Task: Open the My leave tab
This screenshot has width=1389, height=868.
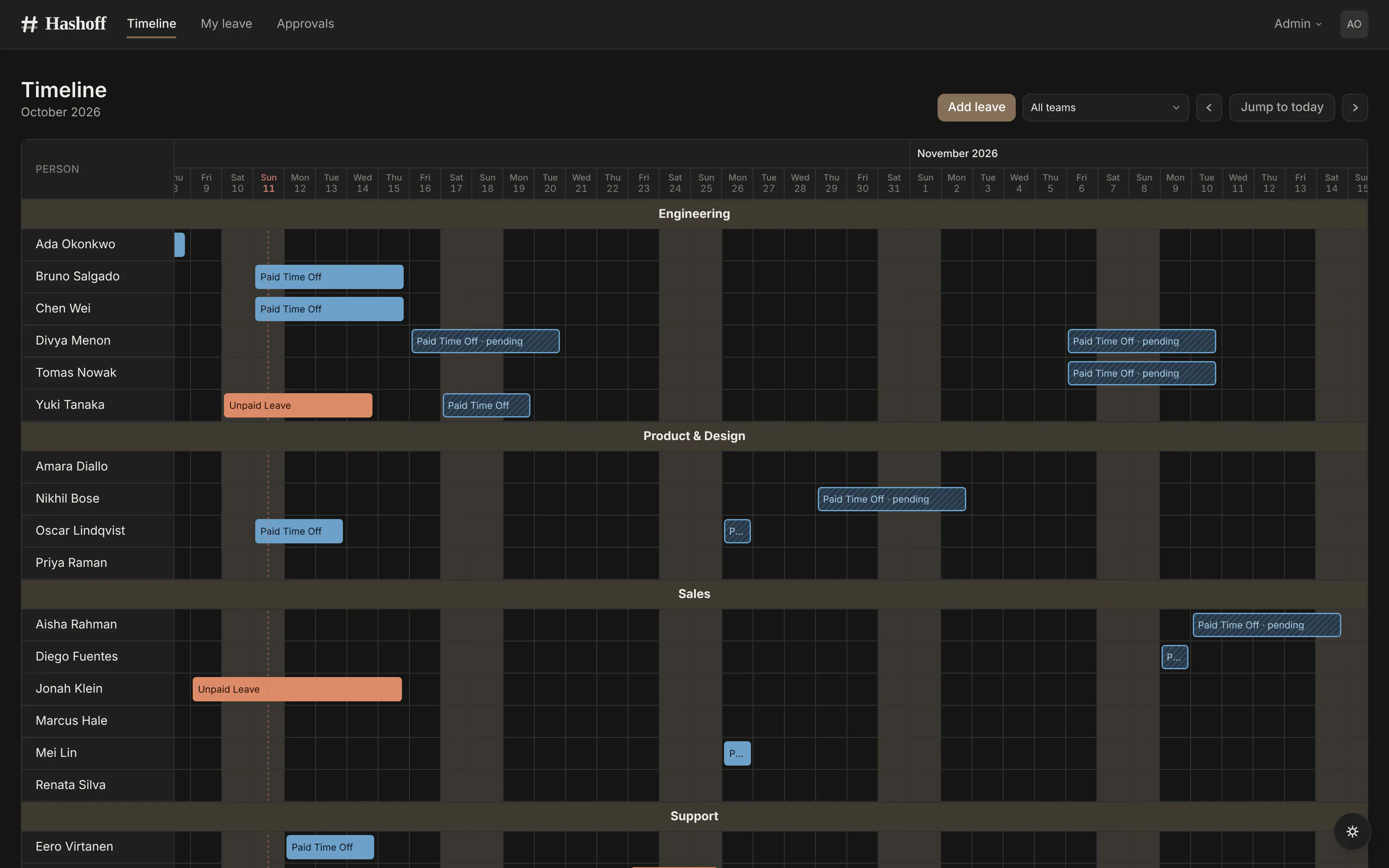Action: (x=226, y=23)
